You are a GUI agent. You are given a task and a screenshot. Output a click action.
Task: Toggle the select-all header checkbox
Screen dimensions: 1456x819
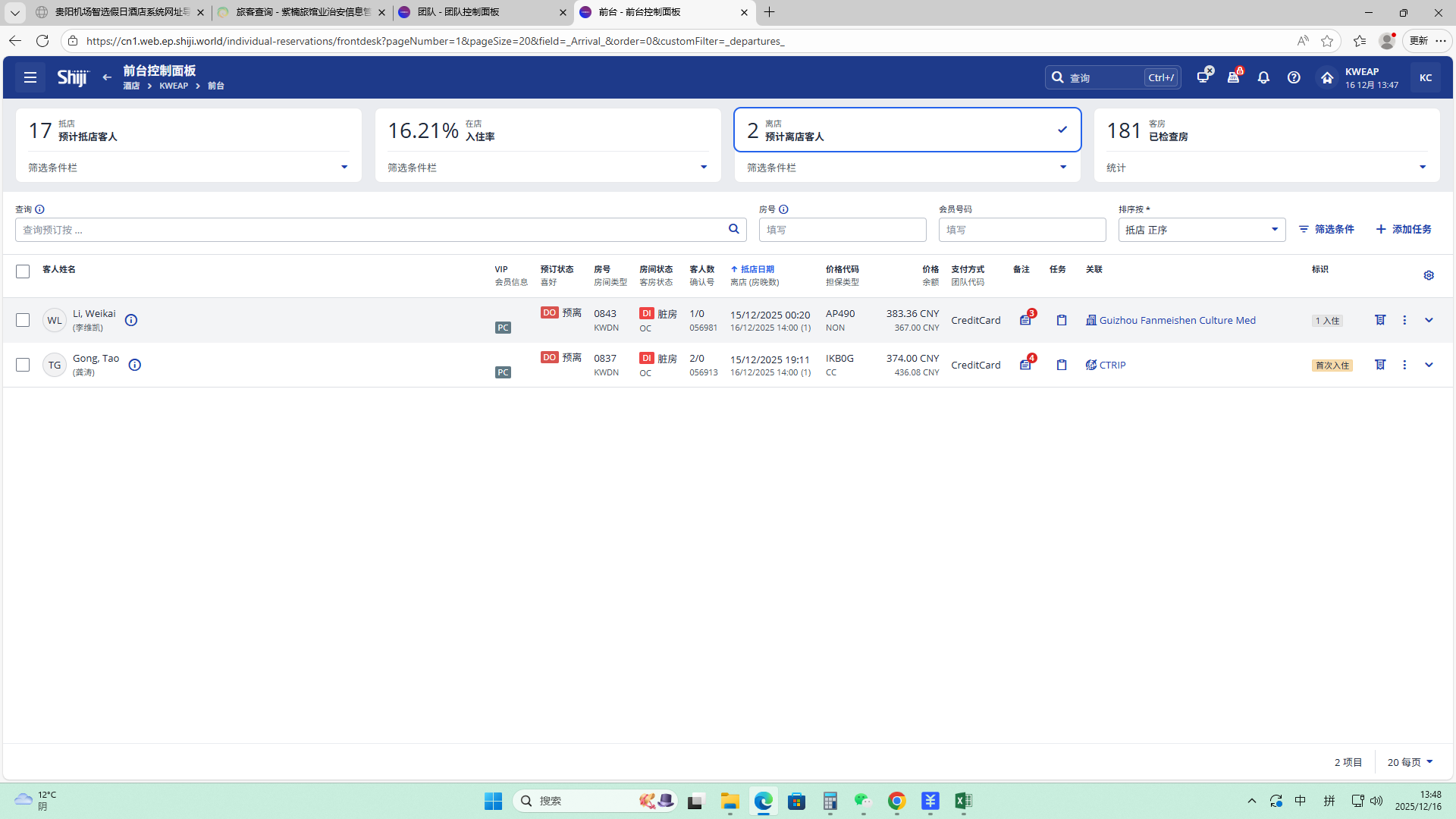click(23, 271)
